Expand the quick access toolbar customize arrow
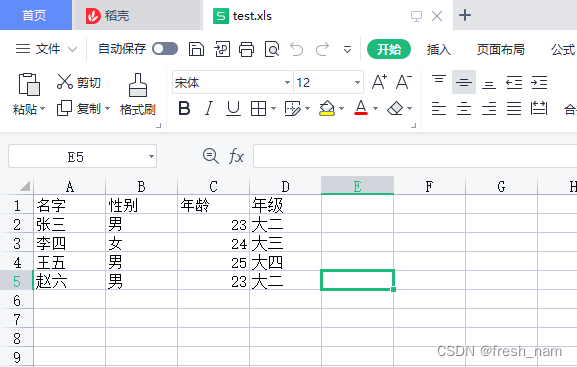This screenshot has width=577, height=367. pos(347,49)
